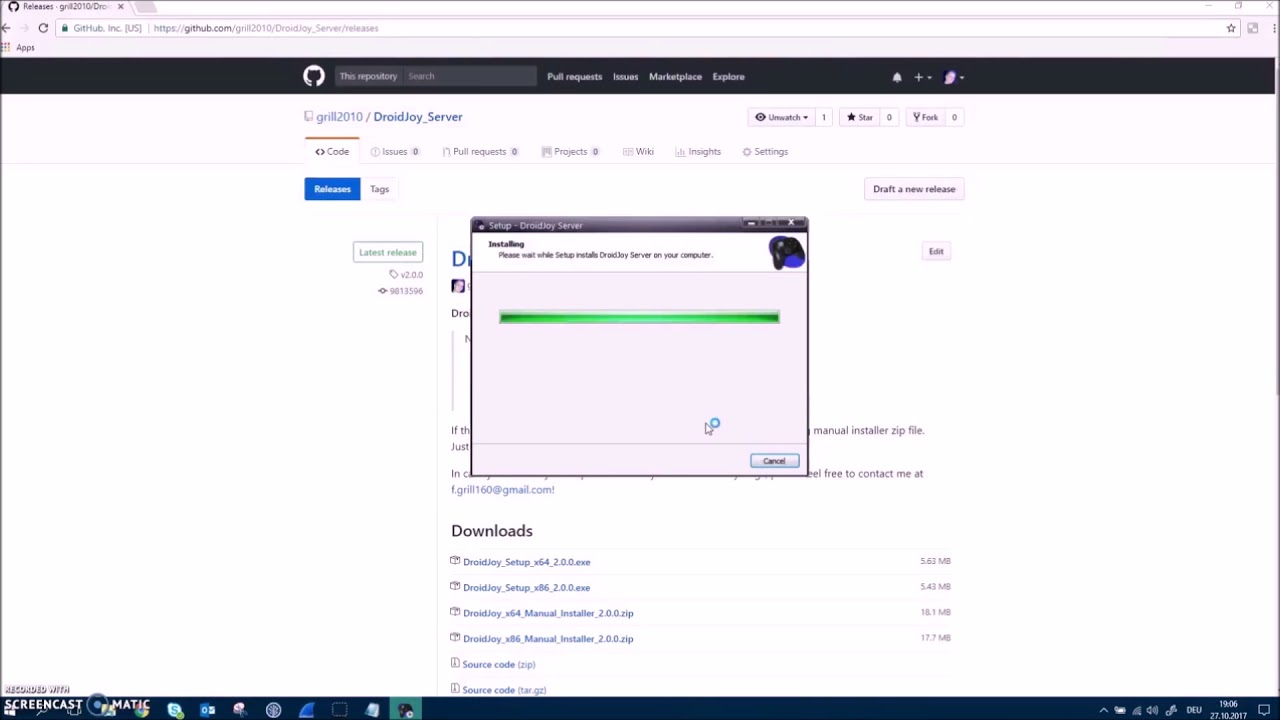Open the Issues tab

click(x=395, y=152)
